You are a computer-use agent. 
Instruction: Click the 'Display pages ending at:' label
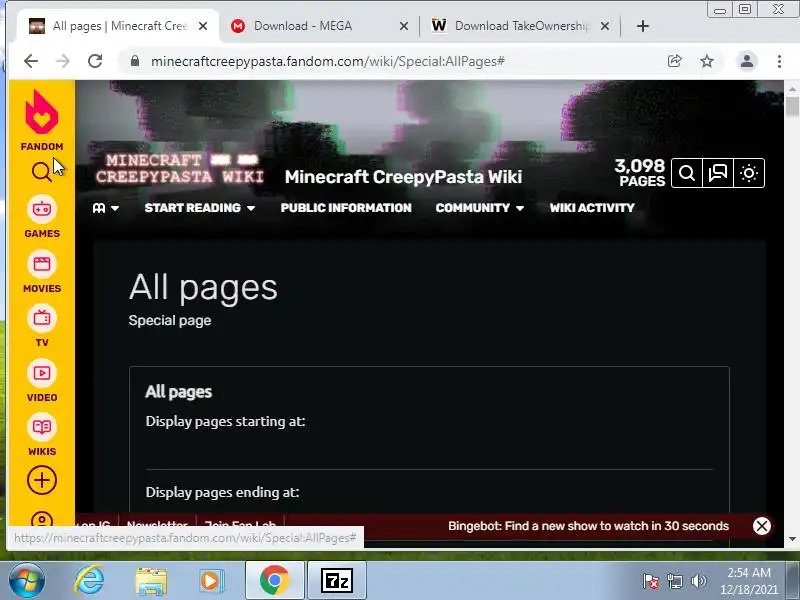(222, 492)
